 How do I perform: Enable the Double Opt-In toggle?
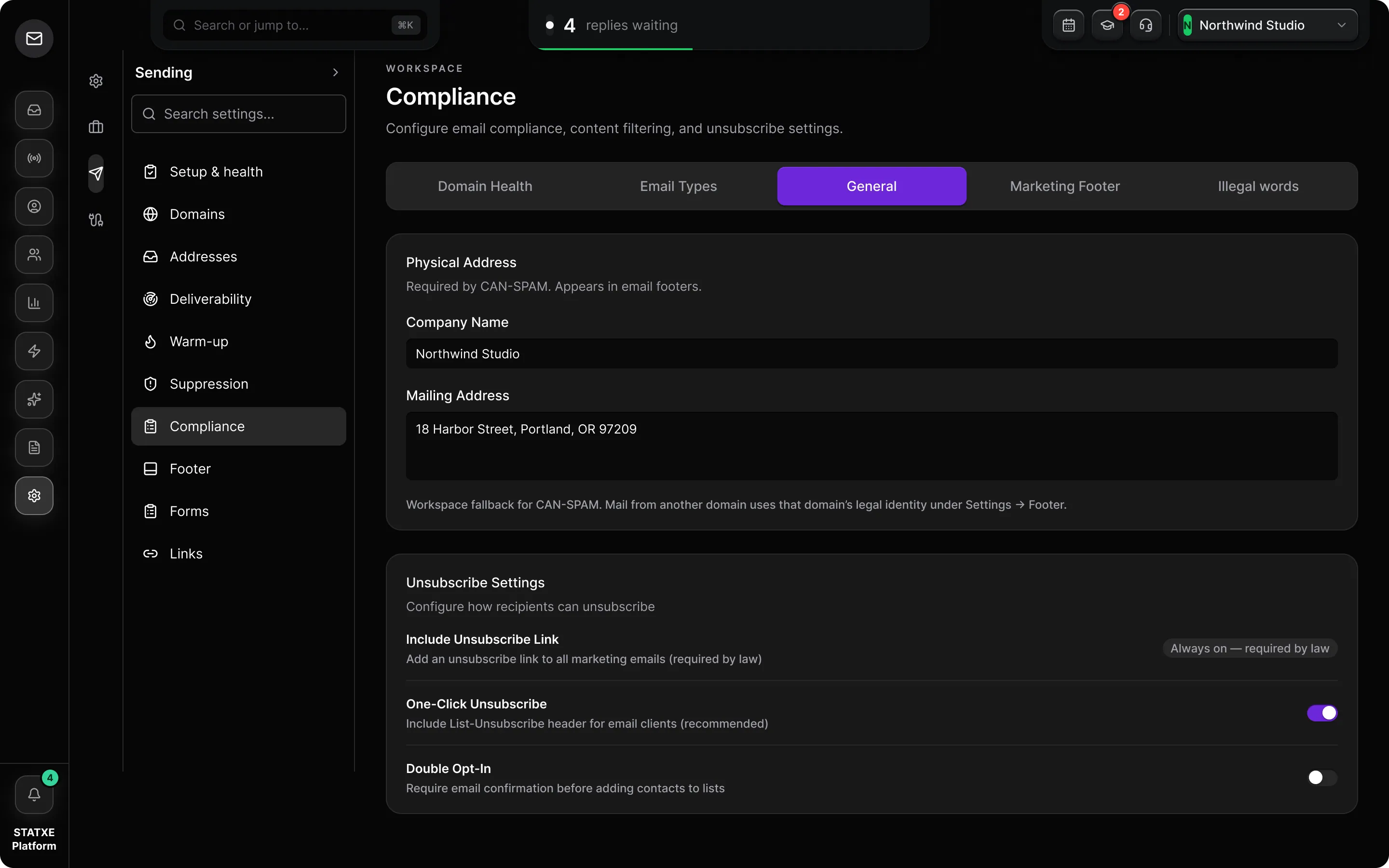point(1322,777)
